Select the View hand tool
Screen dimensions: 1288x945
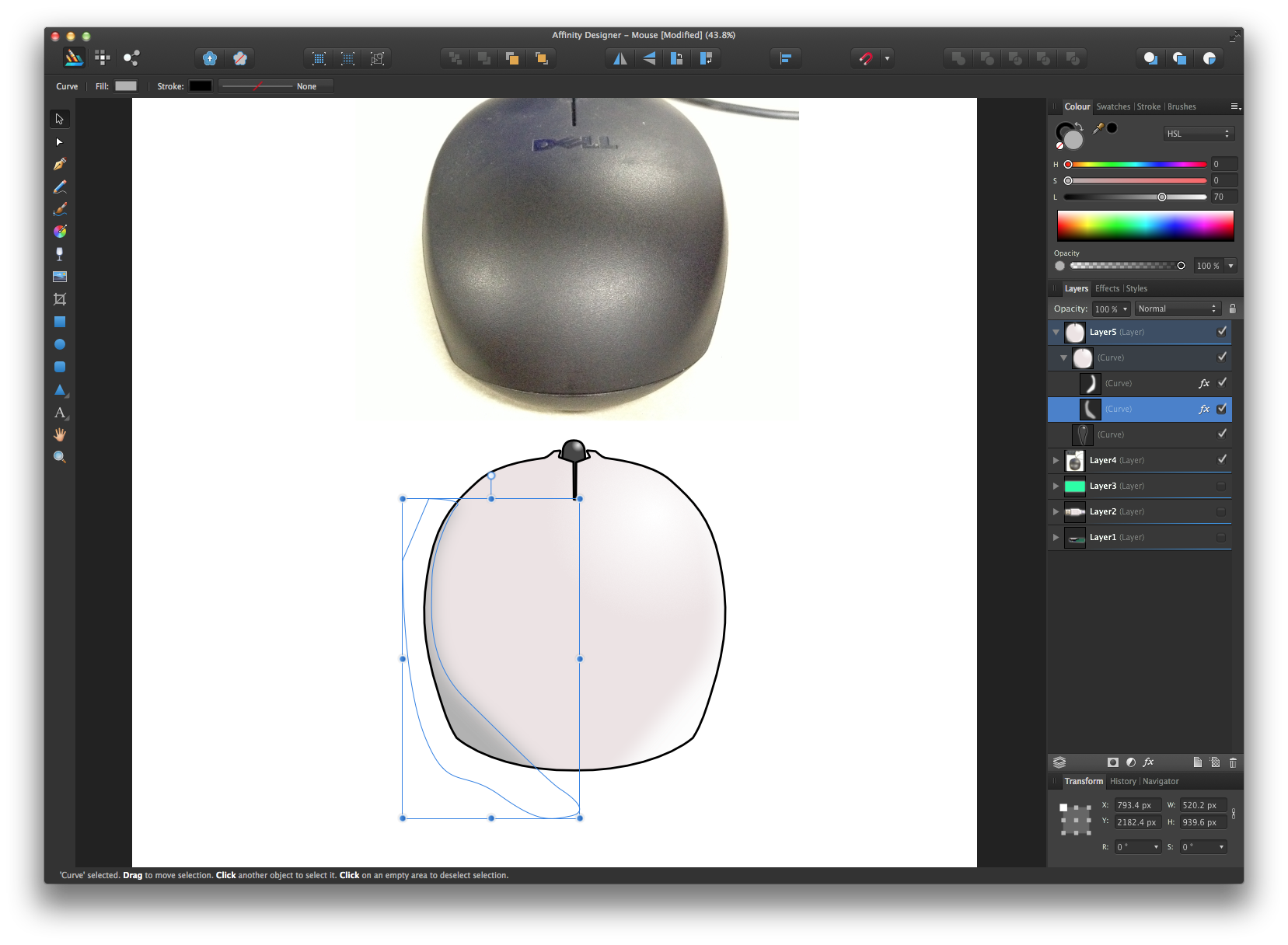[x=60, y=434]
